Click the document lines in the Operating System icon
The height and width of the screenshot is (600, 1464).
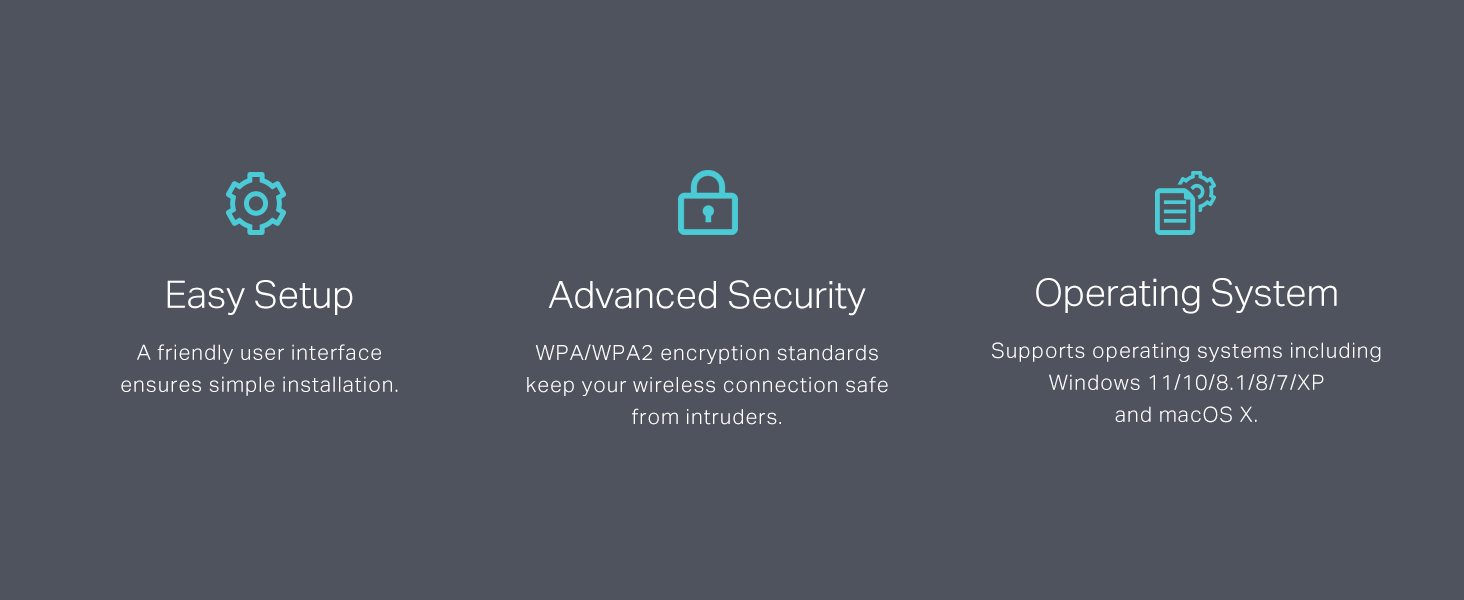(x=1174, y=212)
